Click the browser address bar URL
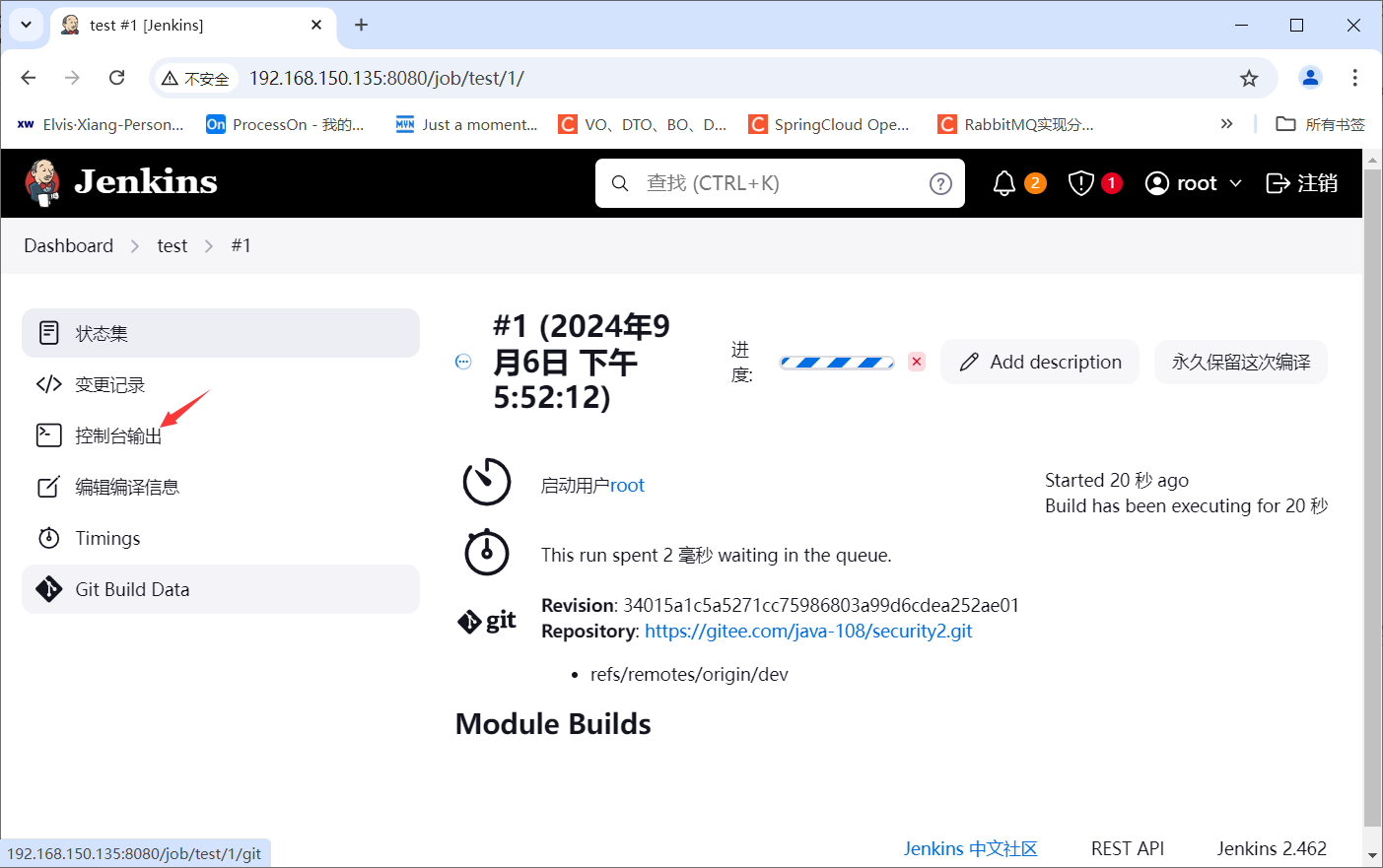 pos(386,78)
